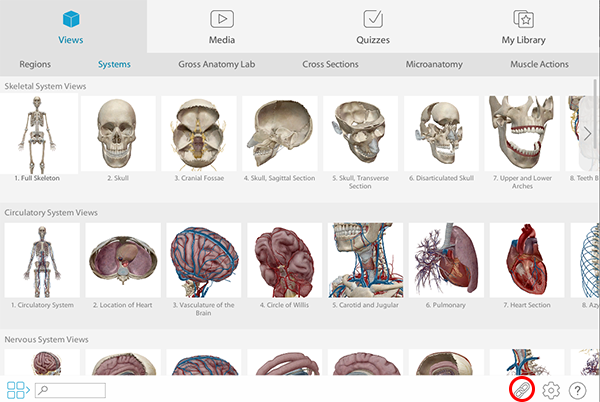Open the Location of Heart view
The height and width of the screenshot is (402, 600).
[123, 260]
